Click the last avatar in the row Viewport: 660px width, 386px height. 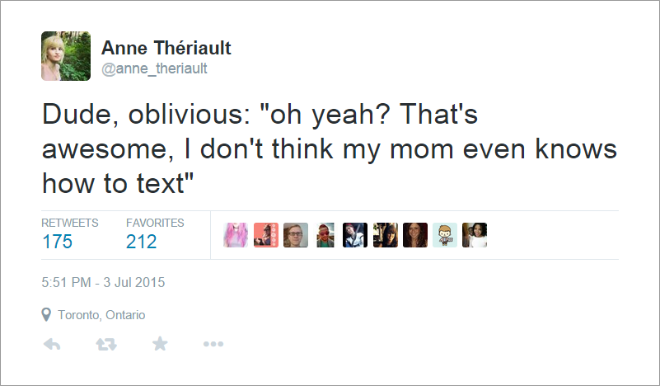pyautogui.click(x=475, y=235)
